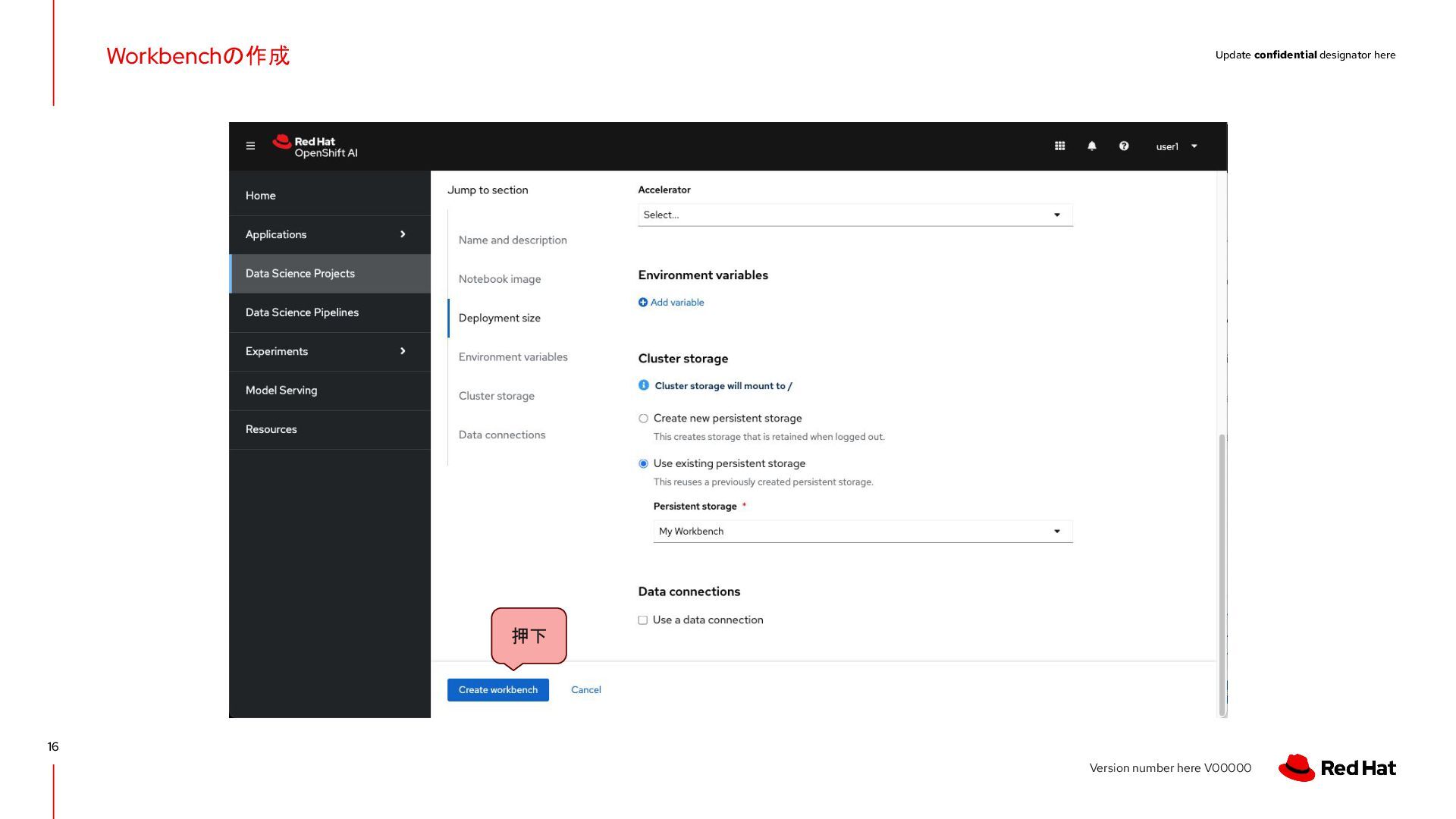Click the Add variable link

click(671, 303)
